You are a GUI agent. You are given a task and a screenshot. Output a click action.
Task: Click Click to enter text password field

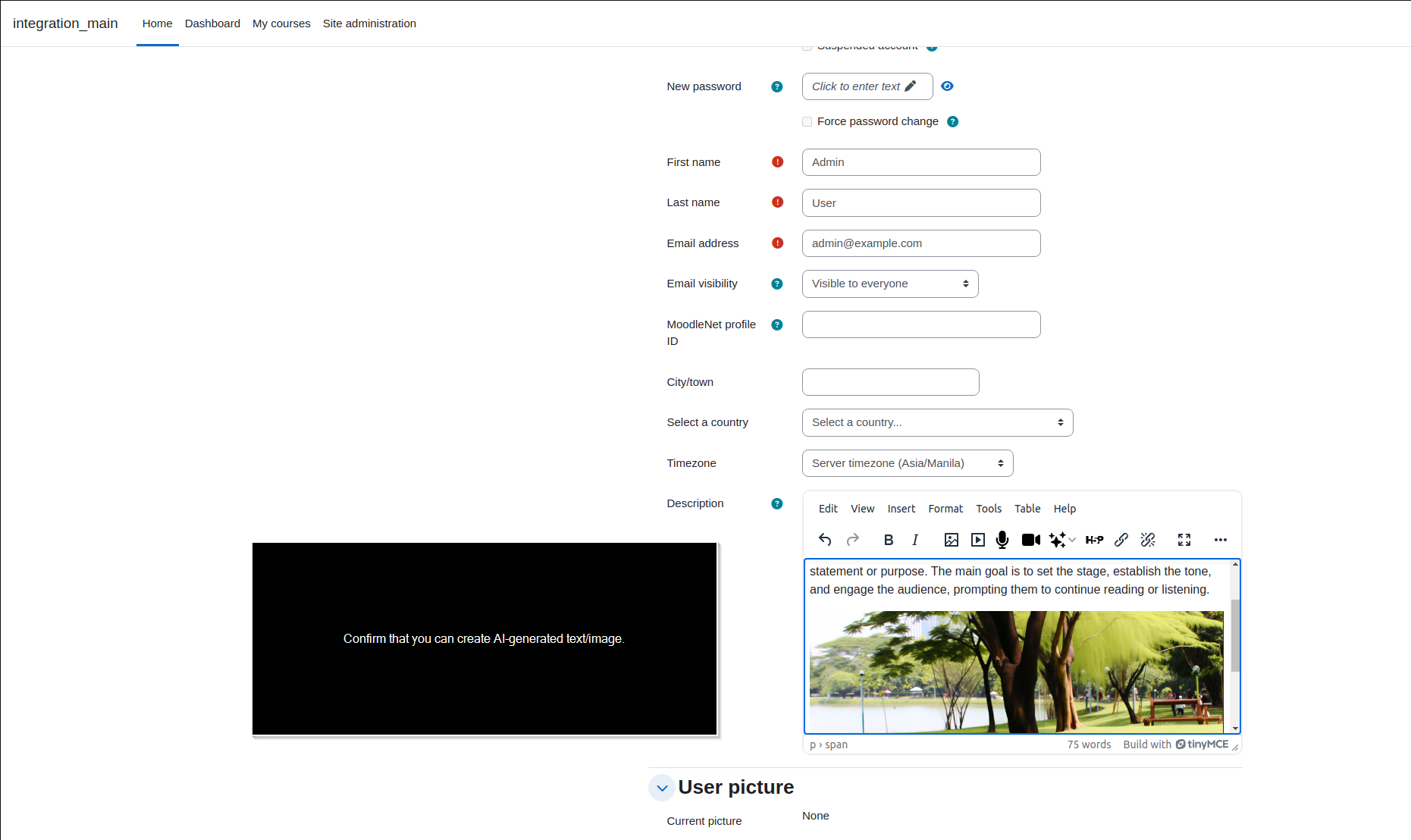point(867,86)
